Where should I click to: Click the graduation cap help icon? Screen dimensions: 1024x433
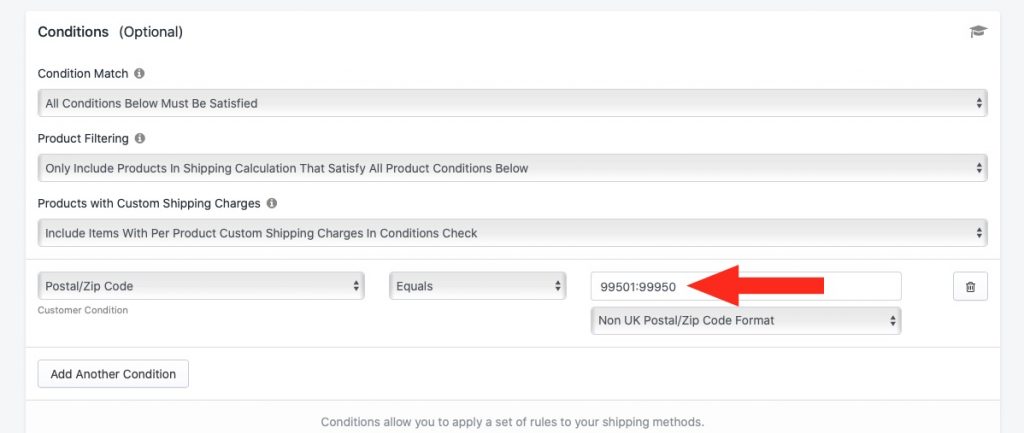(x=978, y=31)
